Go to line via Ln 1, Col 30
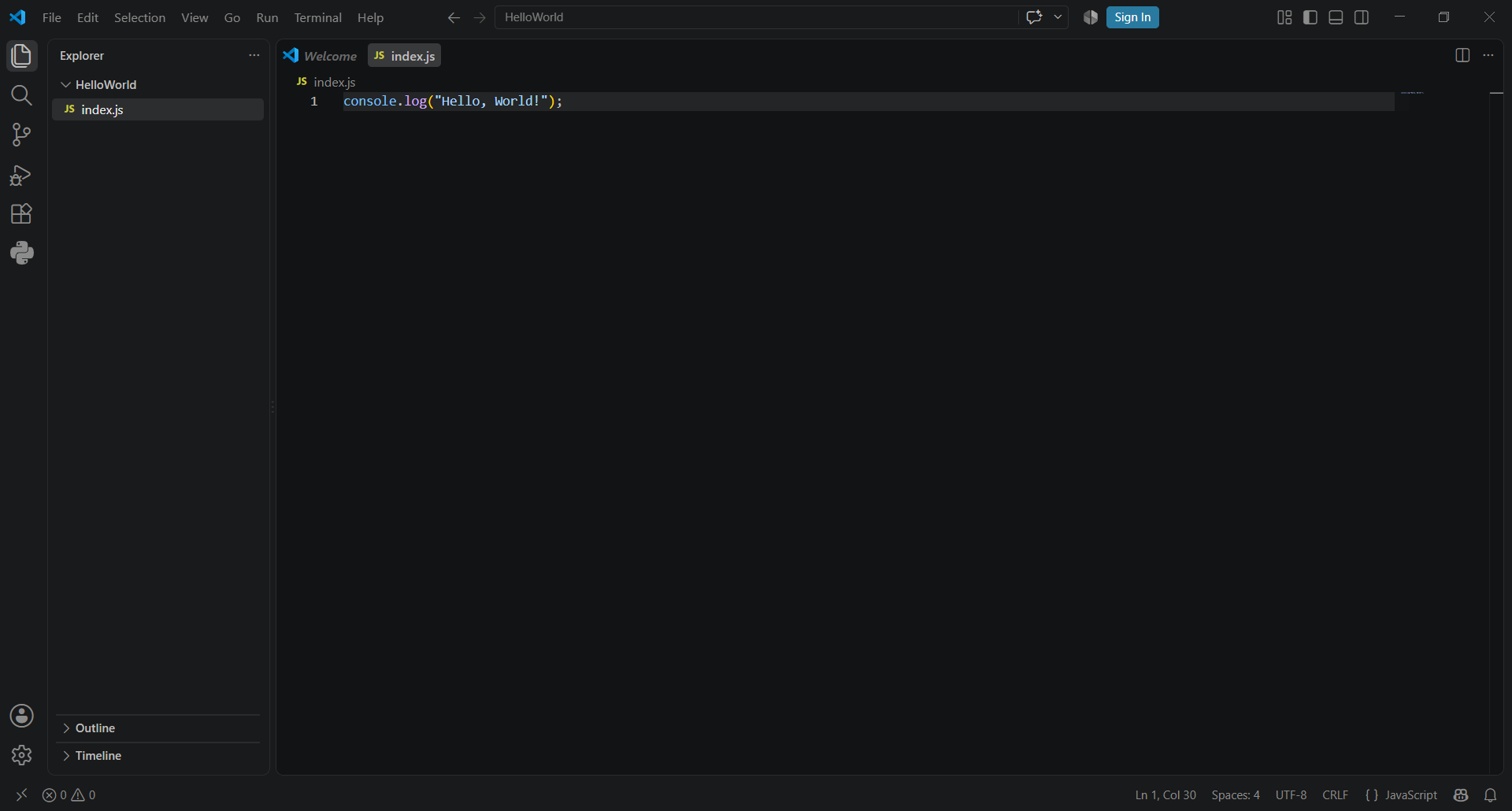This screenshot has height=811, width=1512. [1165, 795]
